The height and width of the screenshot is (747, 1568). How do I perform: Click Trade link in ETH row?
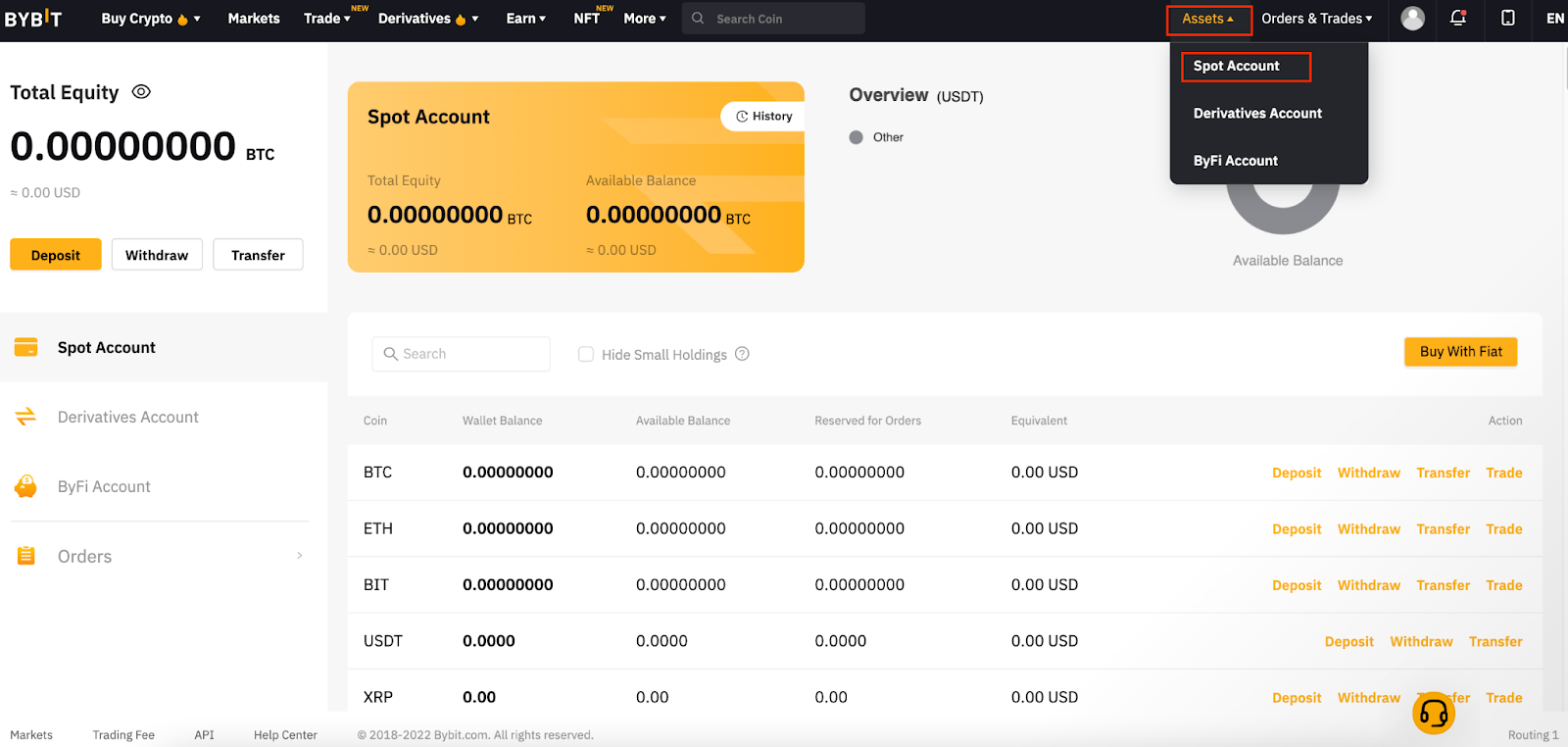[x=1504, y=528]
